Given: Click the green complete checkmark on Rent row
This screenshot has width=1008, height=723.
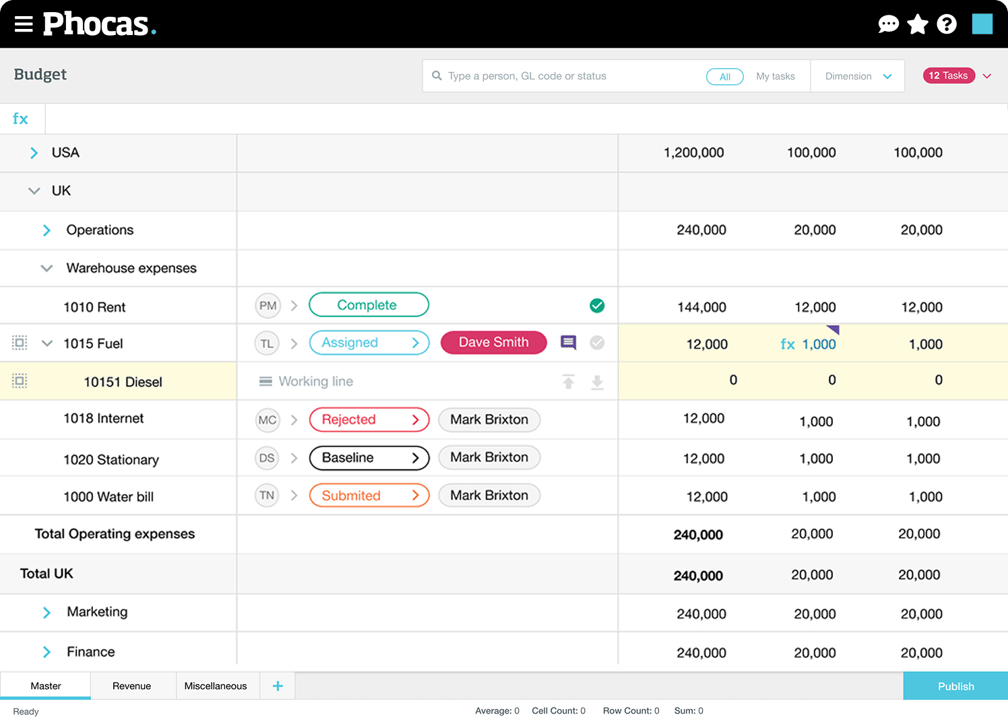Looking at the screenshot, I should click(597, 306).
